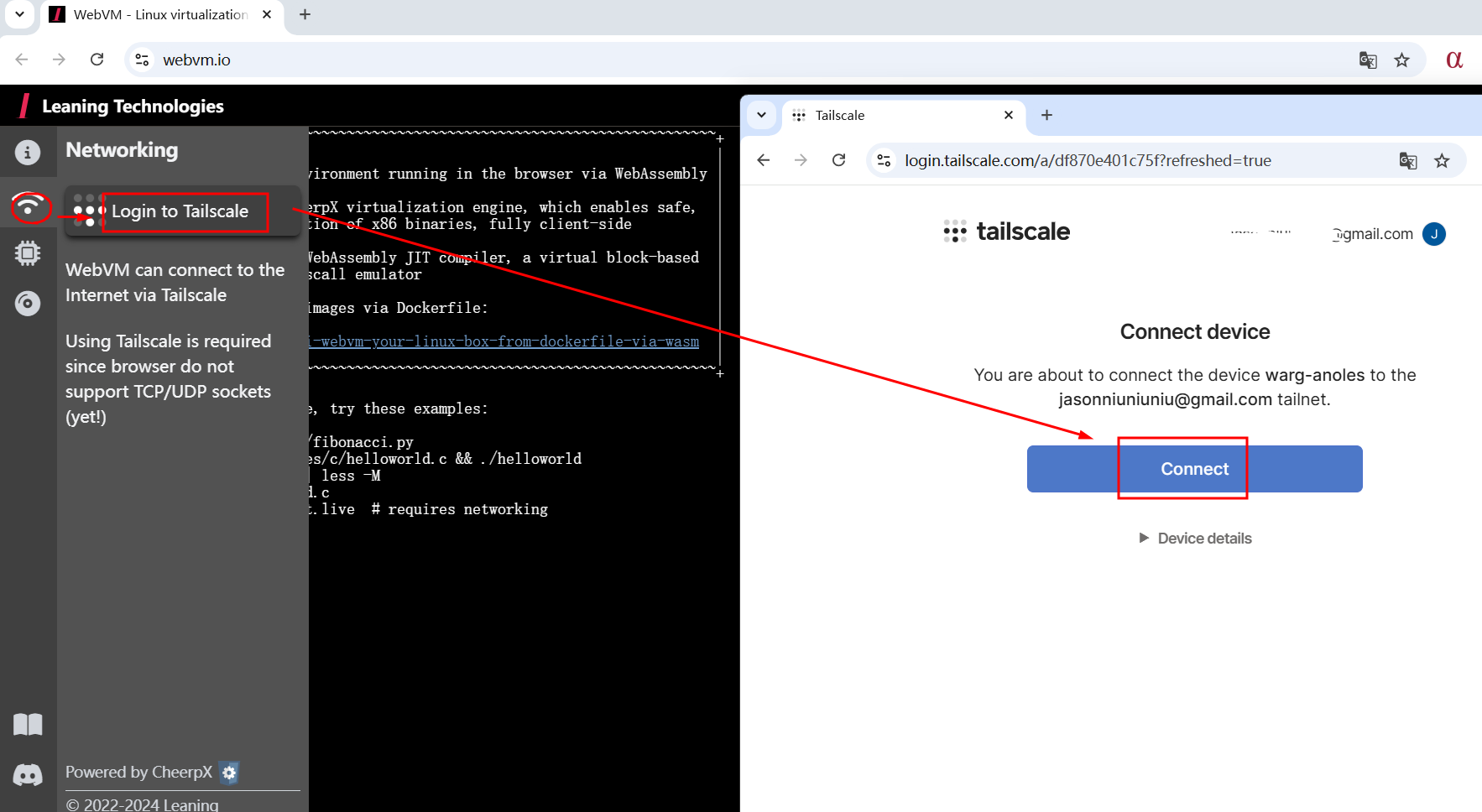Open a new tab in WebVM window
The width and height of the screenshot is (1482, 812).
[305, 14]
